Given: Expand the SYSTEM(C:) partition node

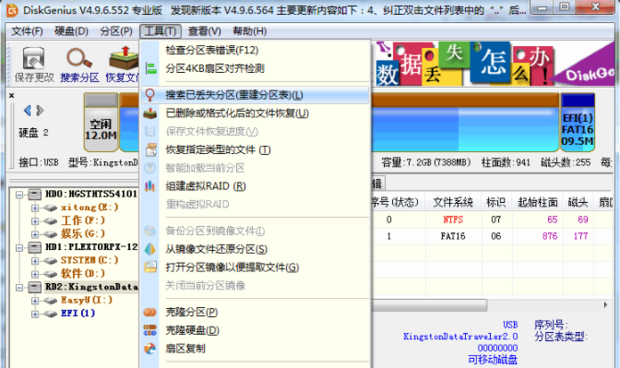Looking at the screenshot, I should [x=35, y=261].
